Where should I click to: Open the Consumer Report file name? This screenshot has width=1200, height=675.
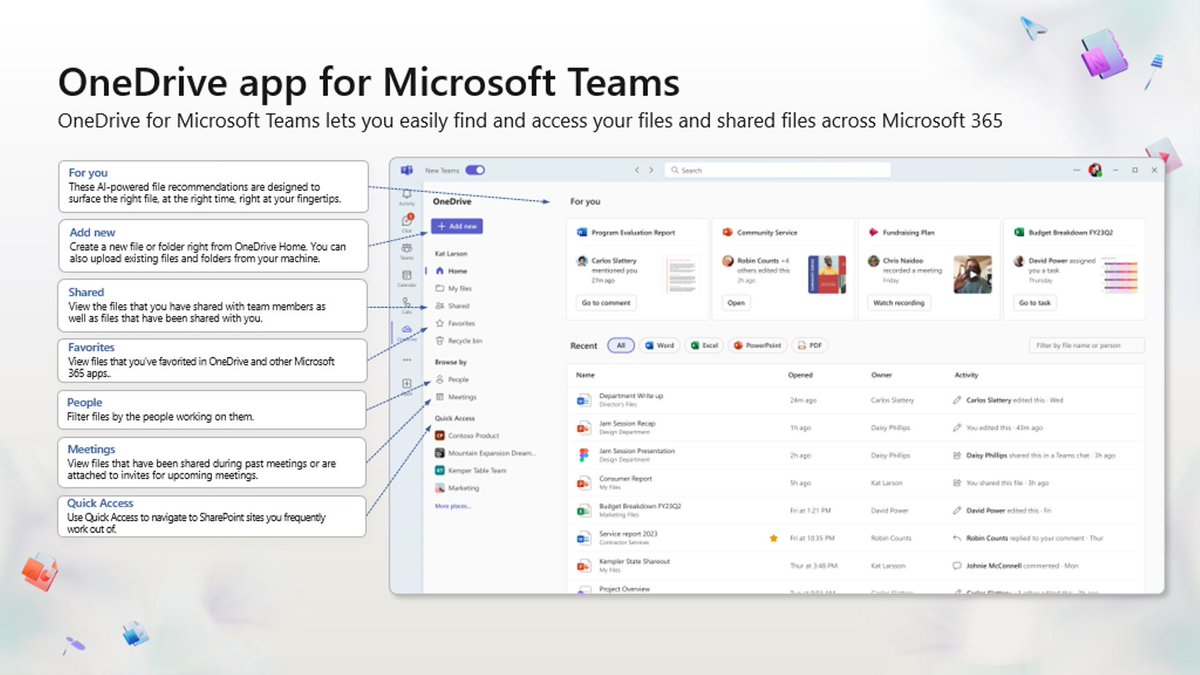click(626, 478)
